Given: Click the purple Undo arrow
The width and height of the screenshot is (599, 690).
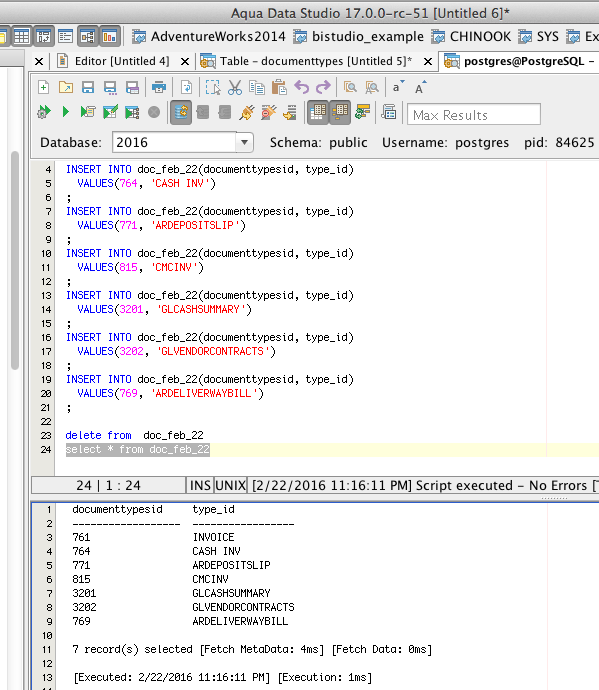Looking at the screenshot, I should [x=301, y=87].
